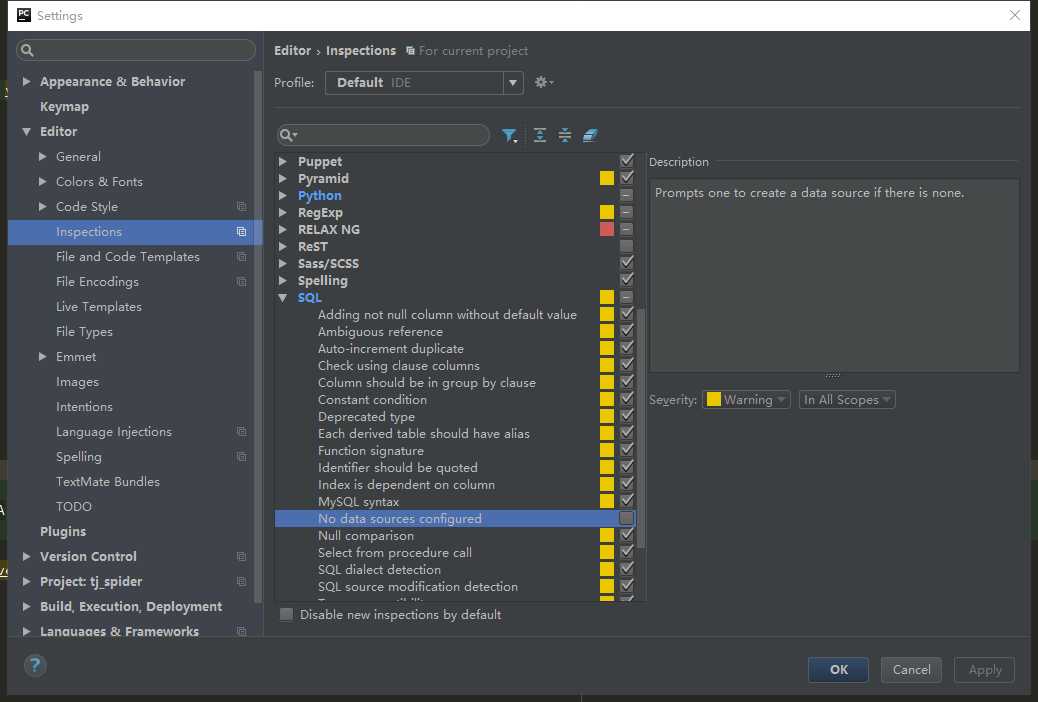The width and height of the screenshot is (1038, 702).
Task: Expand the RegExp inspections group
Action: point(283,213)
